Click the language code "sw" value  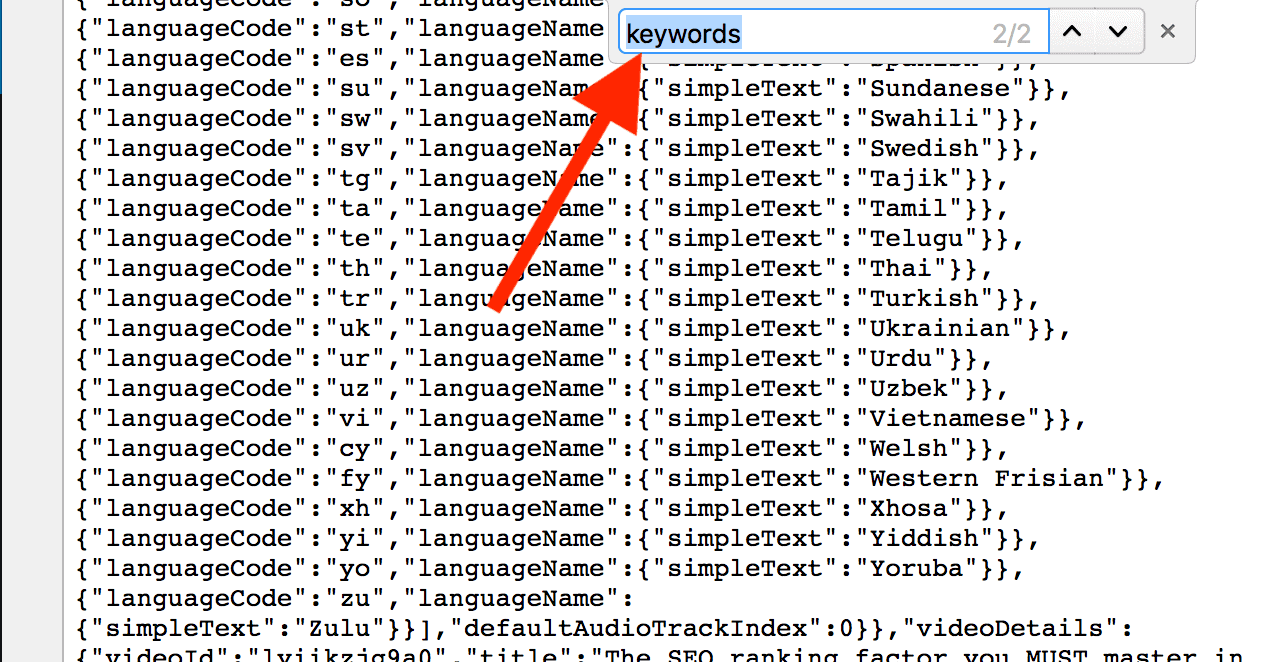pyautogui.click(x=357, y=118)
